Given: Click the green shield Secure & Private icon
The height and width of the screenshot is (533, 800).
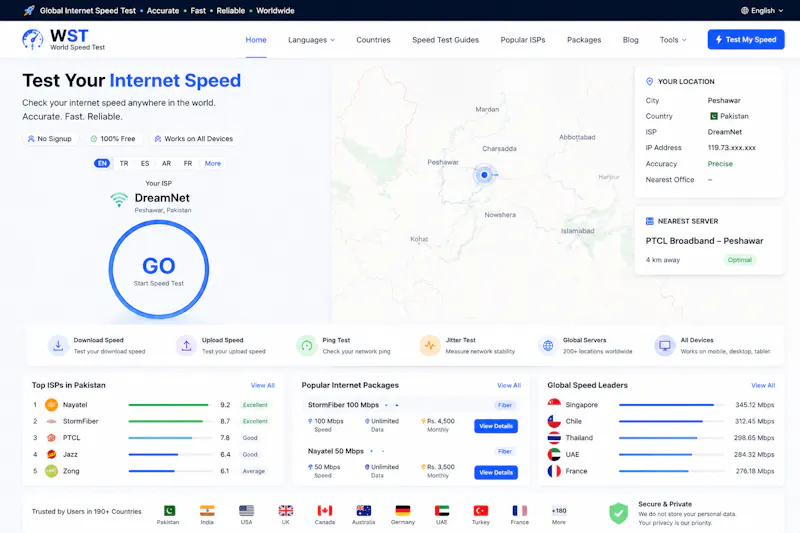Looking at the screenshot, I should pos(618,513).
